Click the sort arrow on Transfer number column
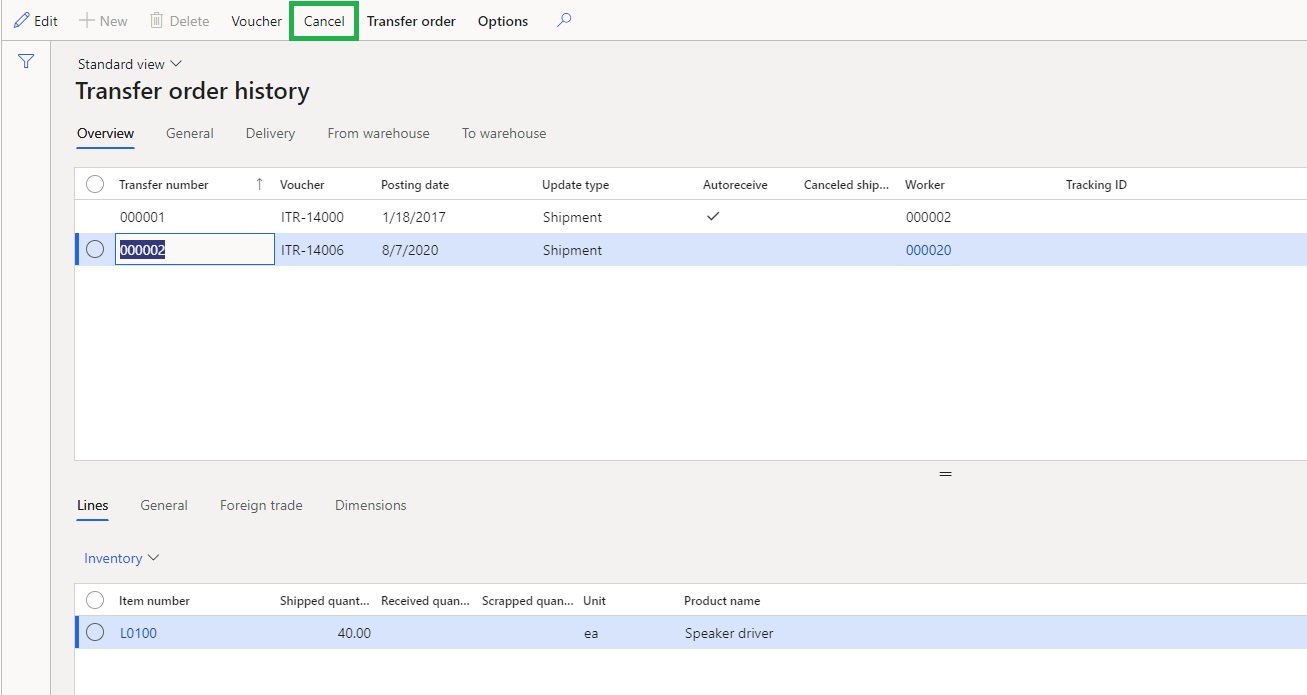The image size is (1307, 695). point(260,184)
